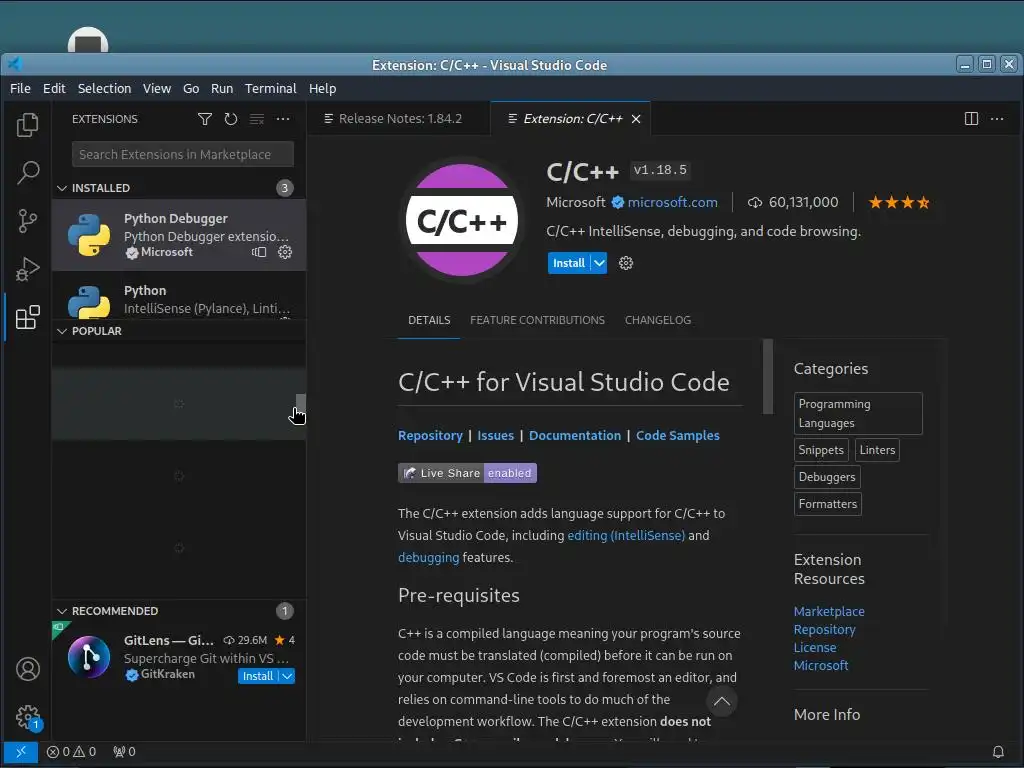Viewport: 1024px width, 768px height.
Task: Follow the editing (IntelliSense) link
Action: (626, 536)
